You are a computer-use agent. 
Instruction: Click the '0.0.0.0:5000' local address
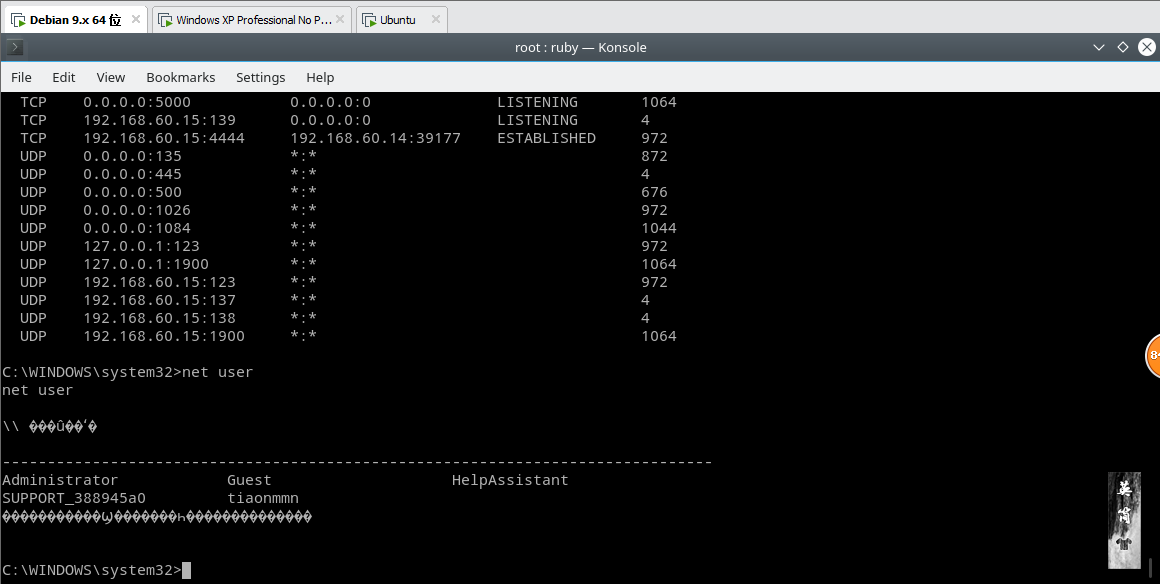(137, 102)
